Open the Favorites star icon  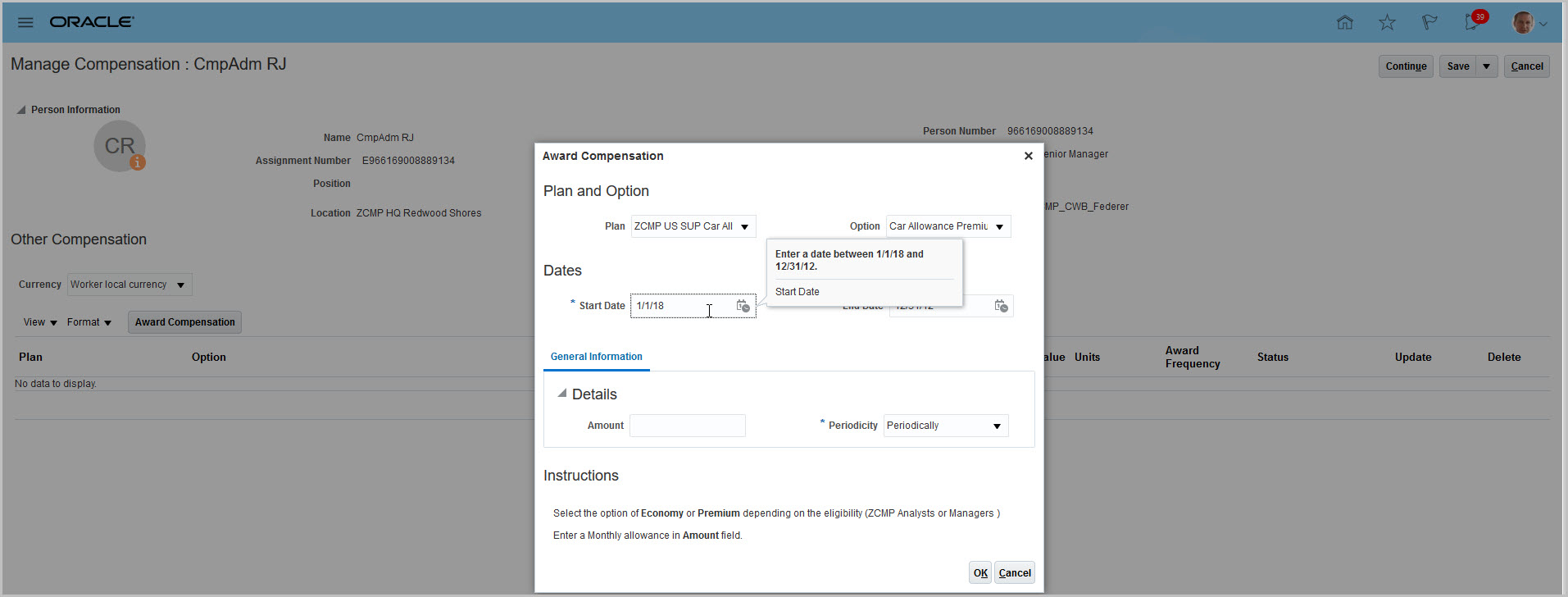(x=1387, y=22)
